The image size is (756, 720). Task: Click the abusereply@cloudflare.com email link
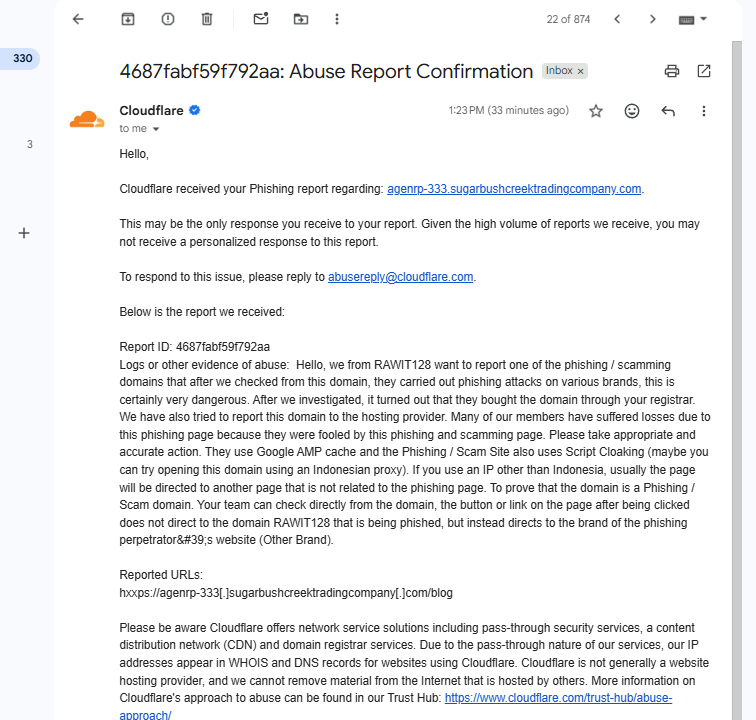(400, 277)
